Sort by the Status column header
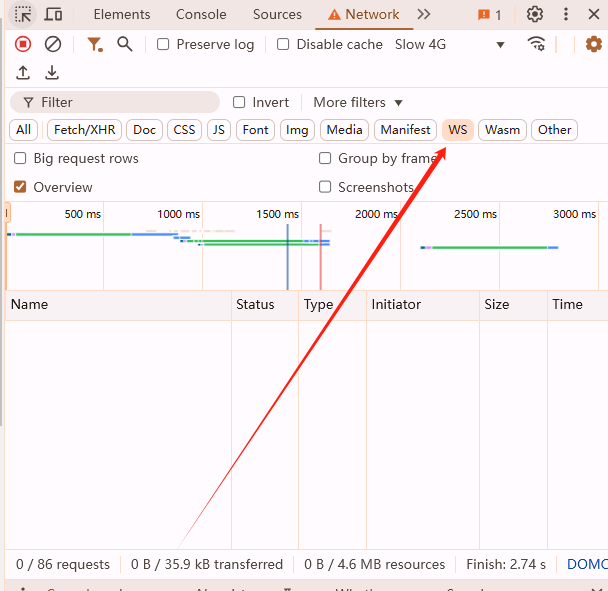608x591 pixels. tap(265, 305)
